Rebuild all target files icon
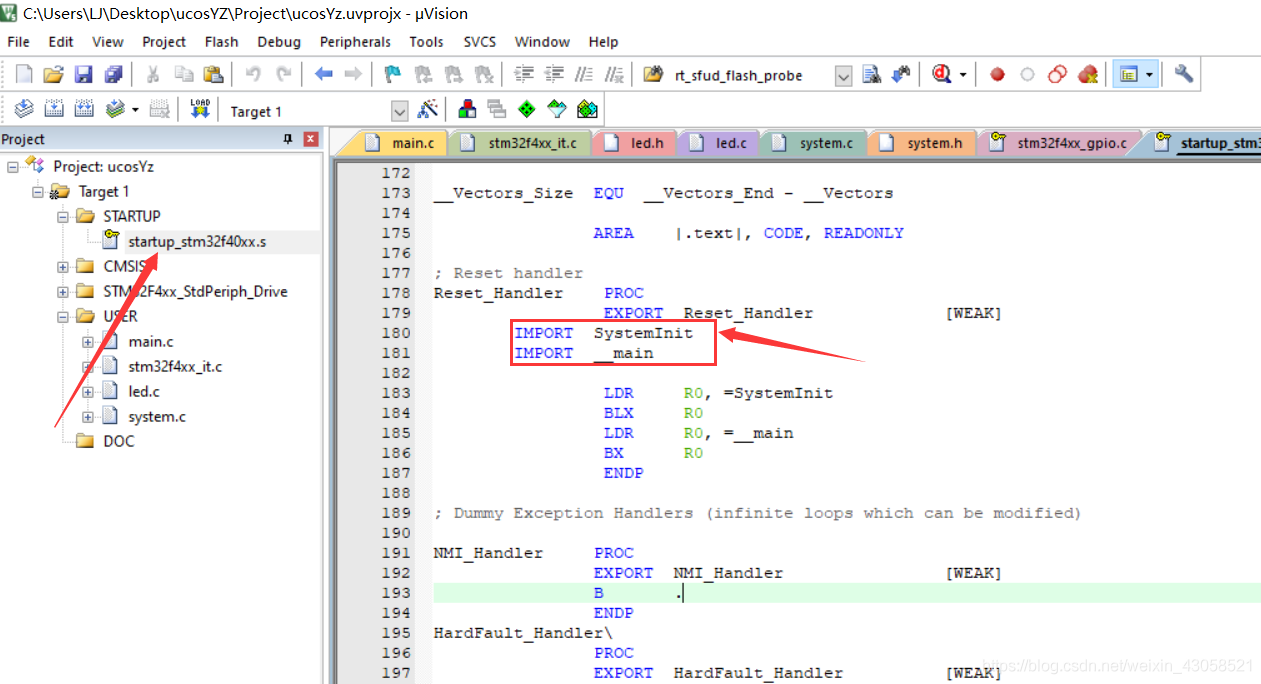The image size is (1261, 684). [85, 109]
